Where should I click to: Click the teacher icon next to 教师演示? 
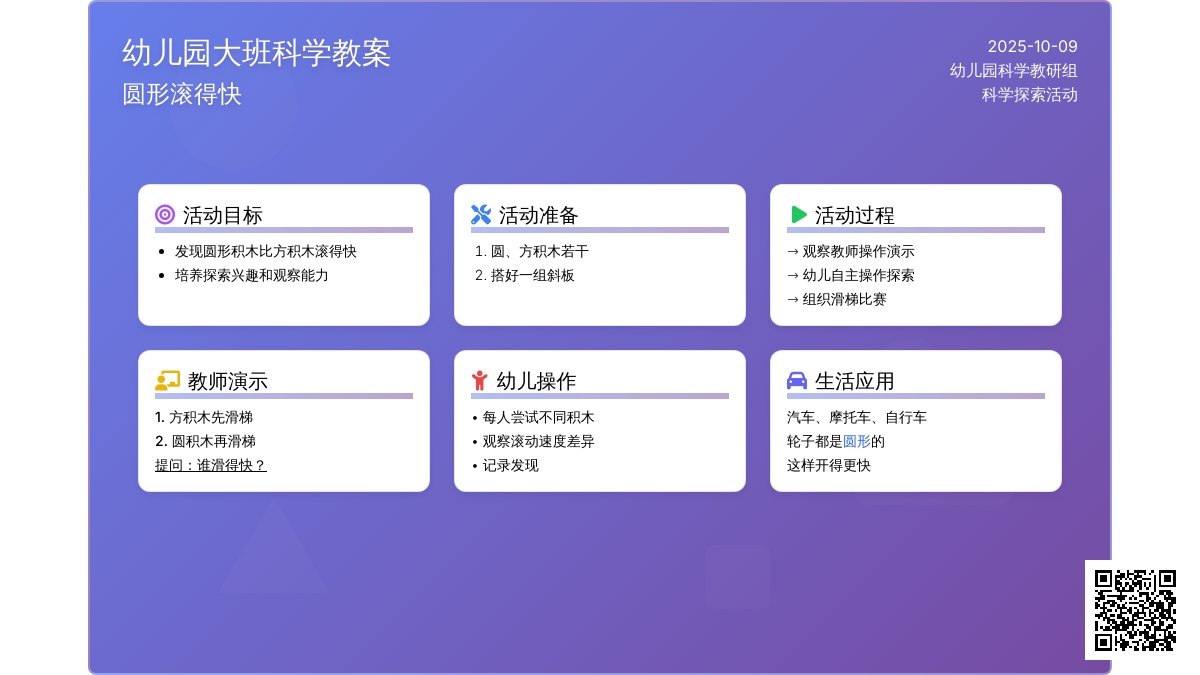(x=164, y=379)
